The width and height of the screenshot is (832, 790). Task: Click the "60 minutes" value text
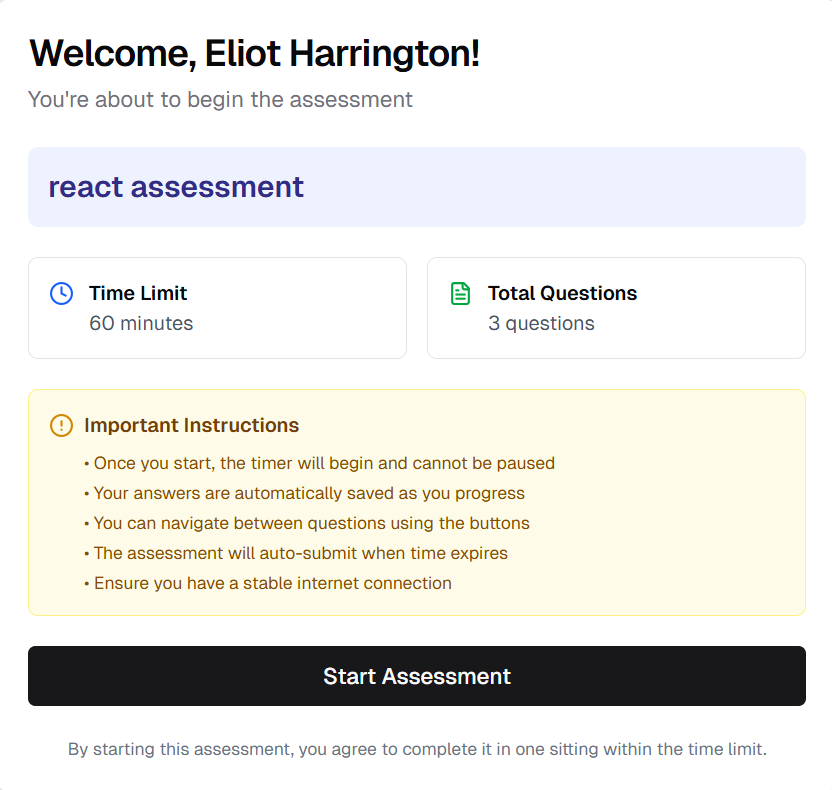click(141, 323)
